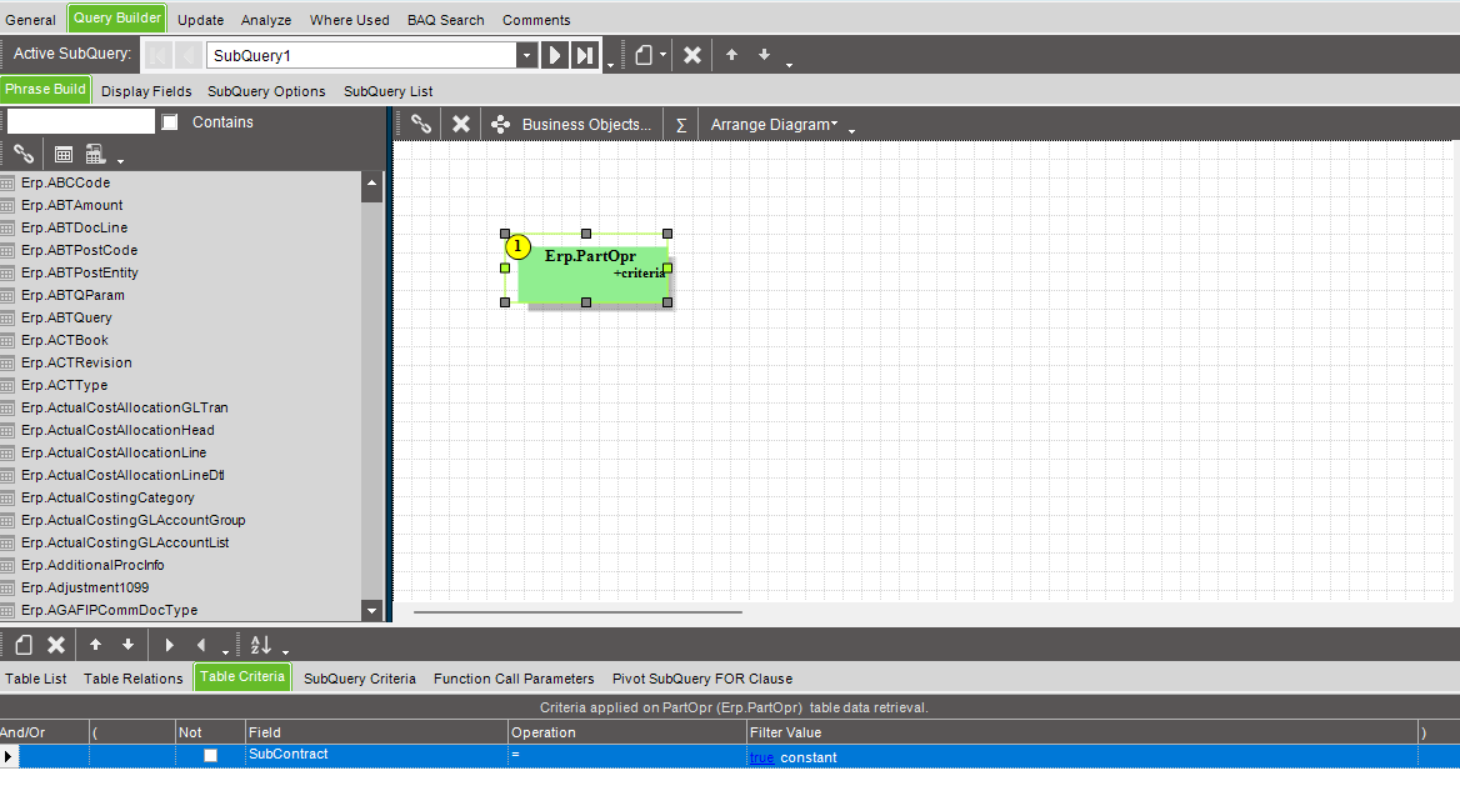Check the Not box for SubContract
The height and width of the screenshot is (808, 1460).
(x=210, y=756)
